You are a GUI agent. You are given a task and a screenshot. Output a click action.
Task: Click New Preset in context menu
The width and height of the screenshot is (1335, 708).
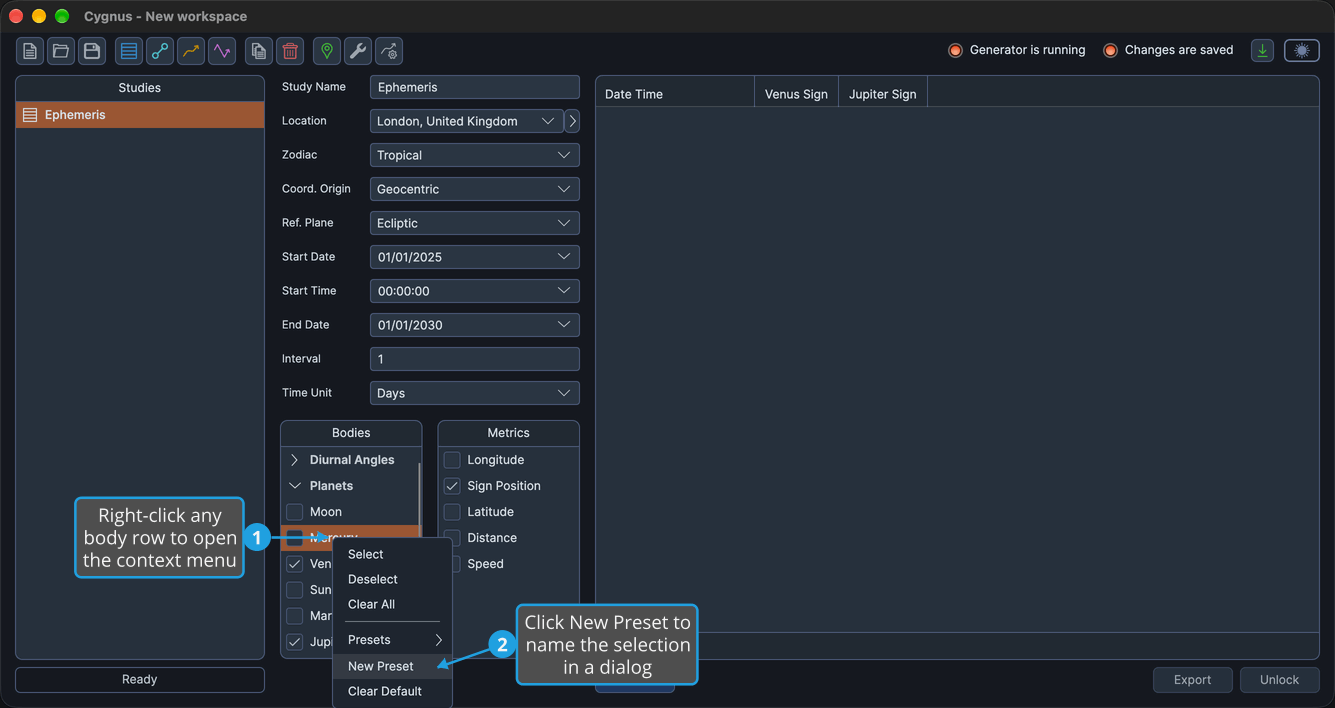pos(393,666)
